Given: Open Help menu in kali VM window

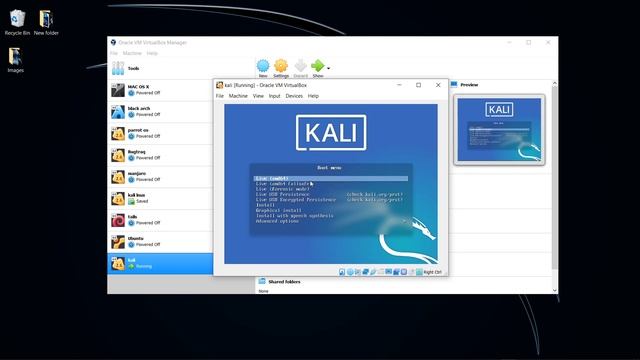Looking at the screenshot, I should [313, 96].
